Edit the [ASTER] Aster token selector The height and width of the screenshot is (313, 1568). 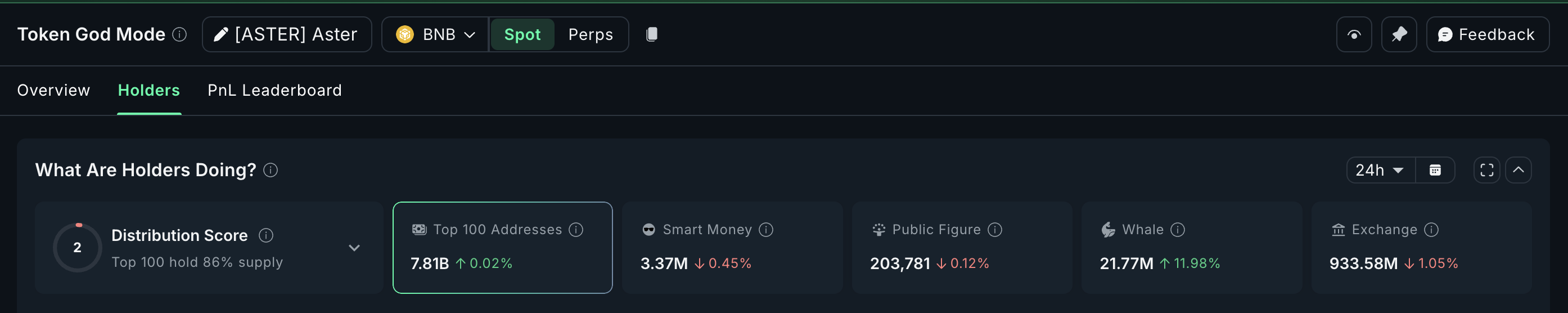[286, 34]
